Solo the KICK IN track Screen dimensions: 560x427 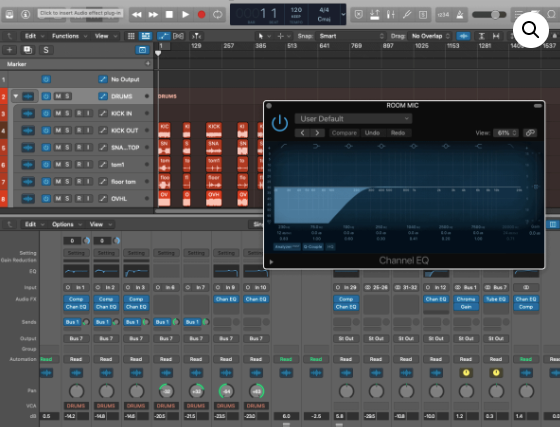(67, 114)
